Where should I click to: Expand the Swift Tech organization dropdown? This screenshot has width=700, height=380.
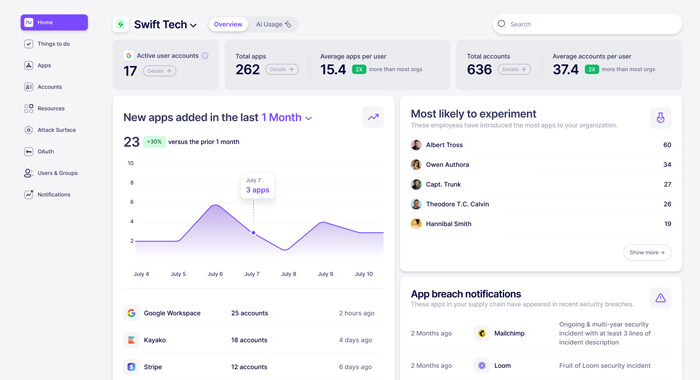click(x=165, y=25)
